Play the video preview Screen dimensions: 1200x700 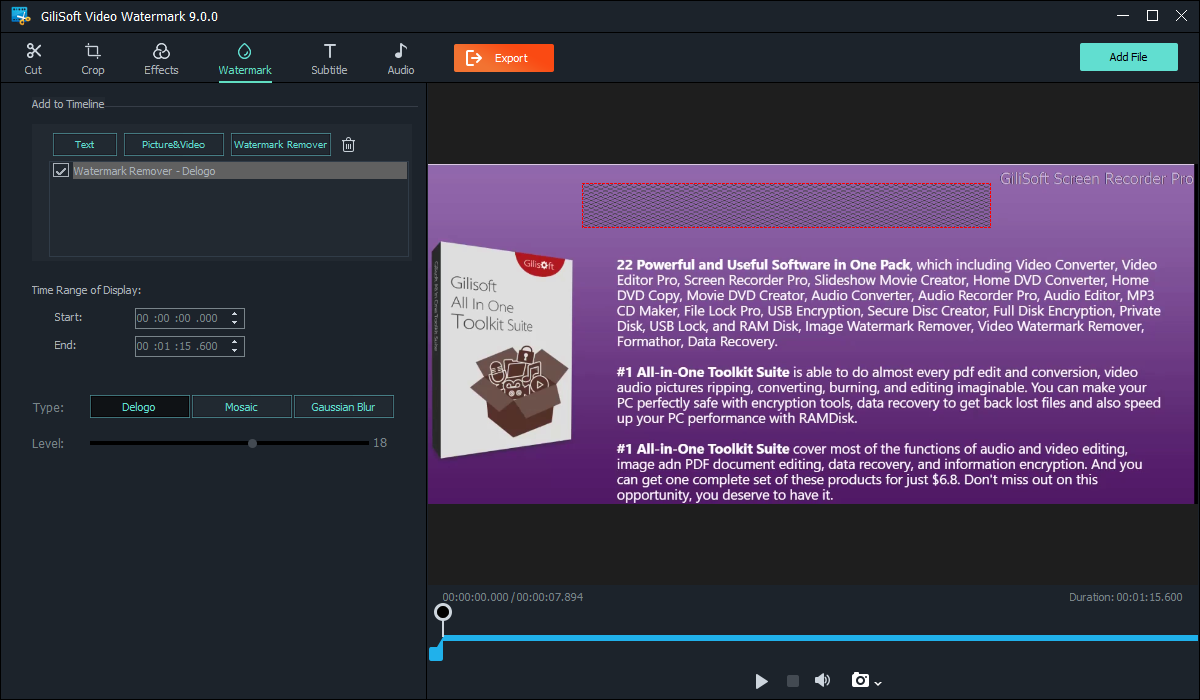coord(762,681)
